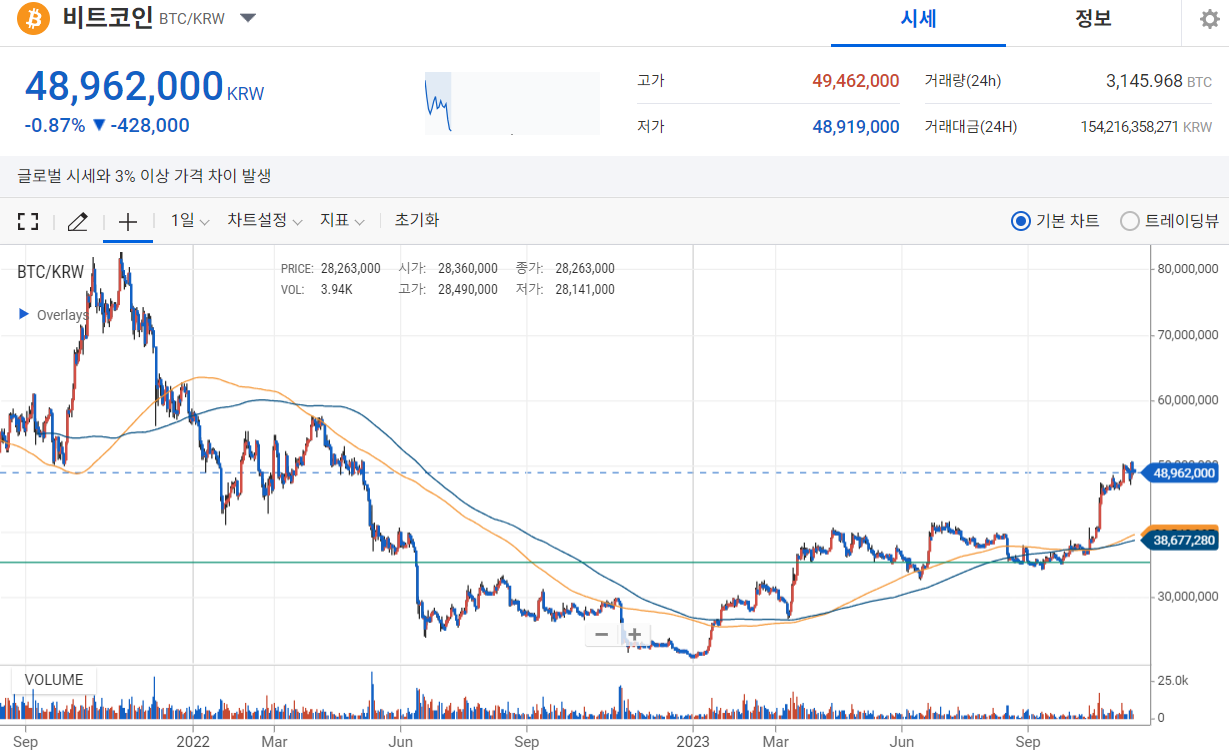The width and height of the screenshot is (1229, 755).
Task: Click the mini price sparkline thumbnail
Action: (x=512, y=102)
